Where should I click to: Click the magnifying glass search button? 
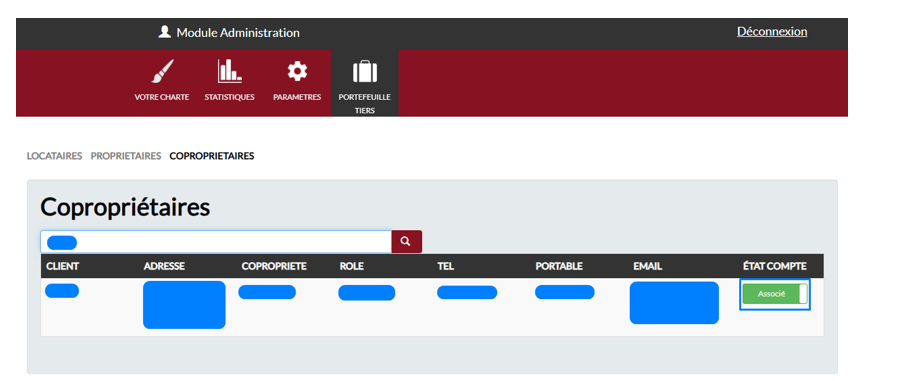point(407,242)
